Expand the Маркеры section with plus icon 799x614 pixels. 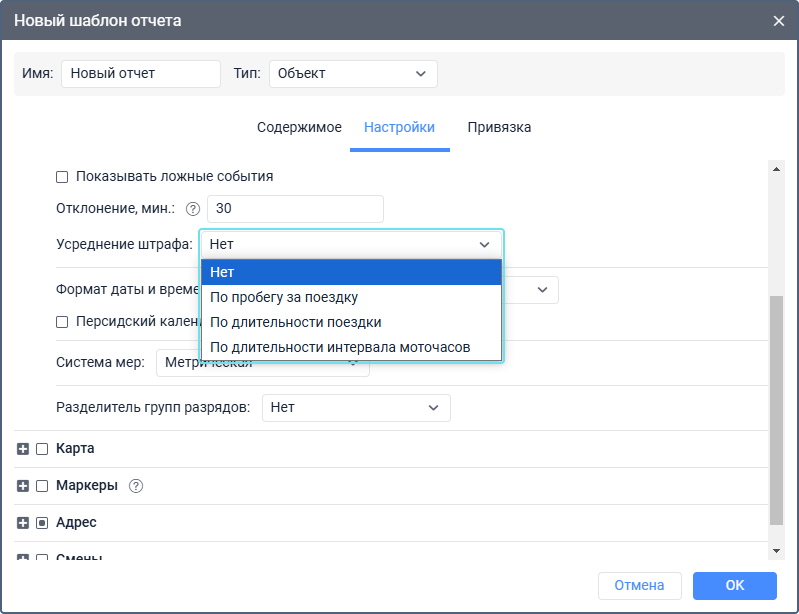[x=23, y=486]
